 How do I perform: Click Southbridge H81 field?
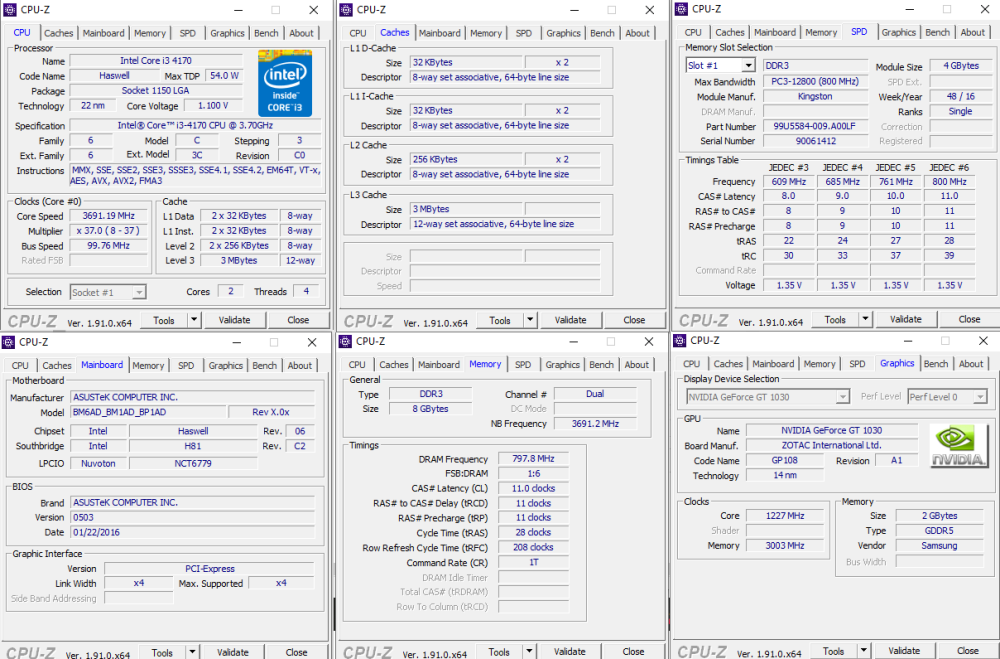coord(193,447)
